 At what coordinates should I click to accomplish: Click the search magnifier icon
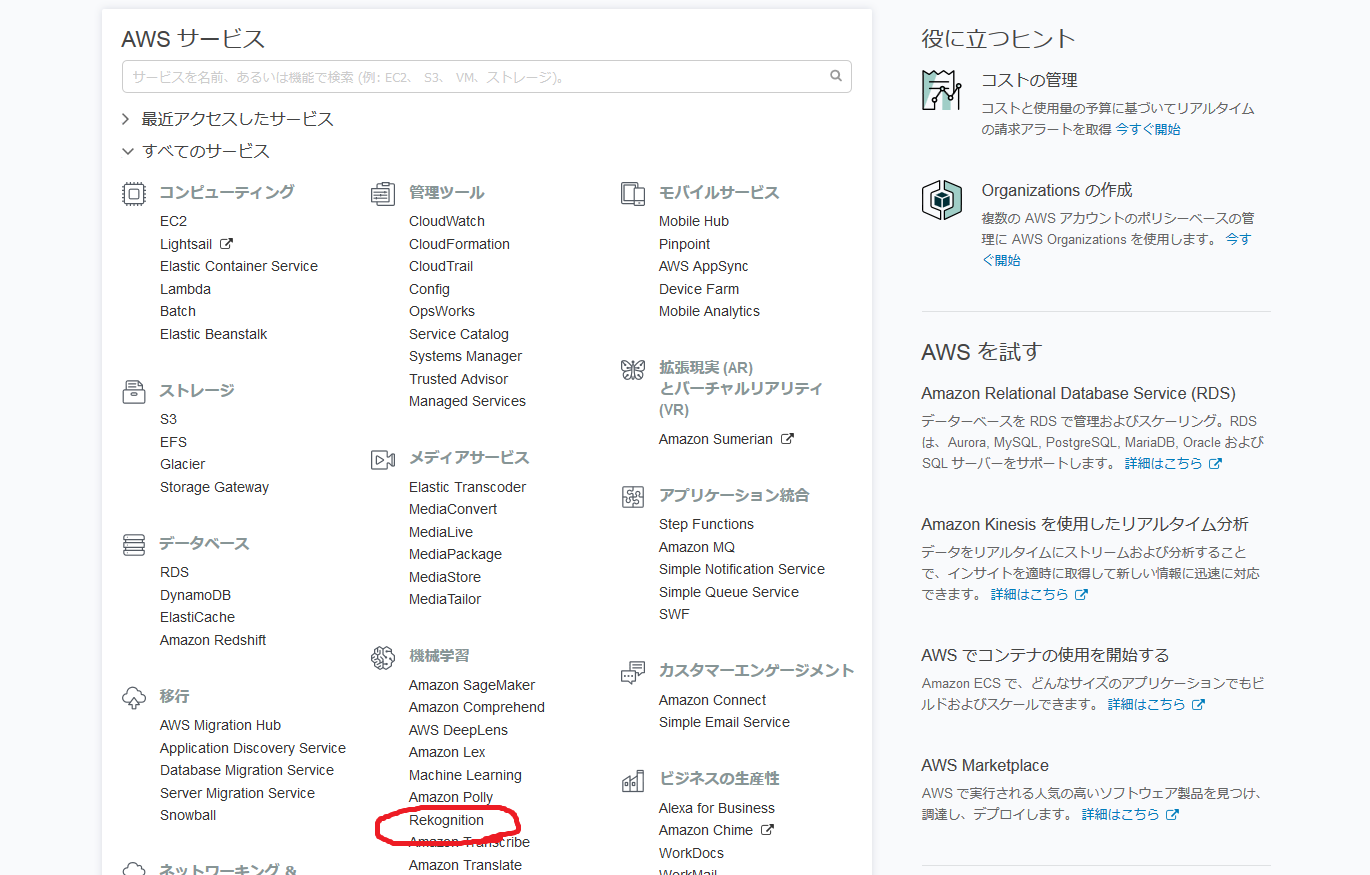836,76
